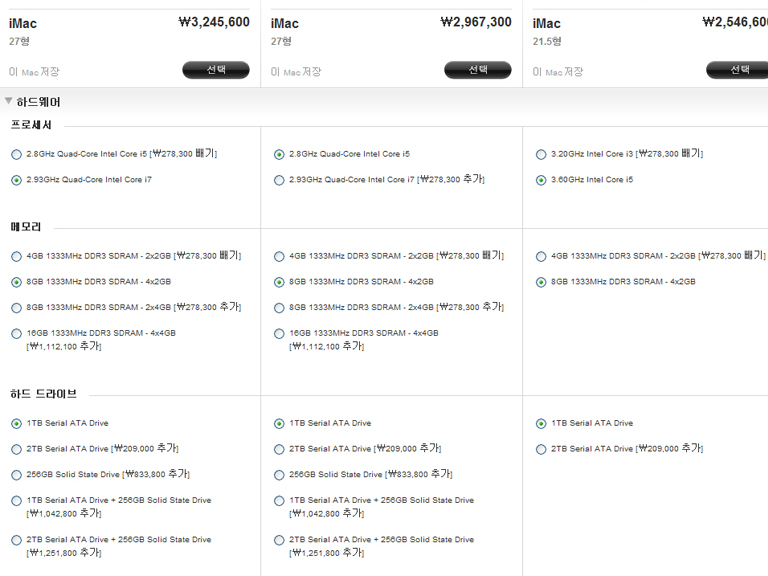Select 2.8GHz Core i5 for first iMac
Screen dimensions: 768x576
click(x=16, y=155)
